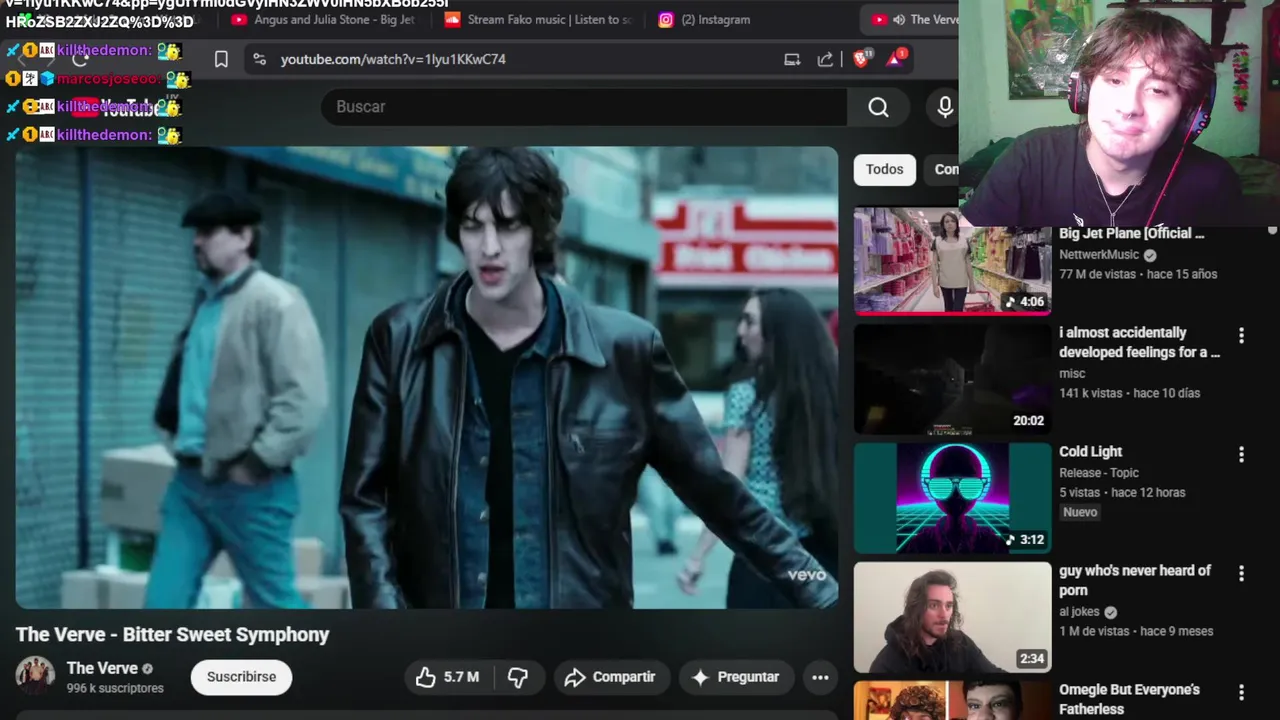Image resolution: width=1280 pixels, height=720 pixels.
Task: Click the Instagram favicon on its tab
Action: point(666,19)
